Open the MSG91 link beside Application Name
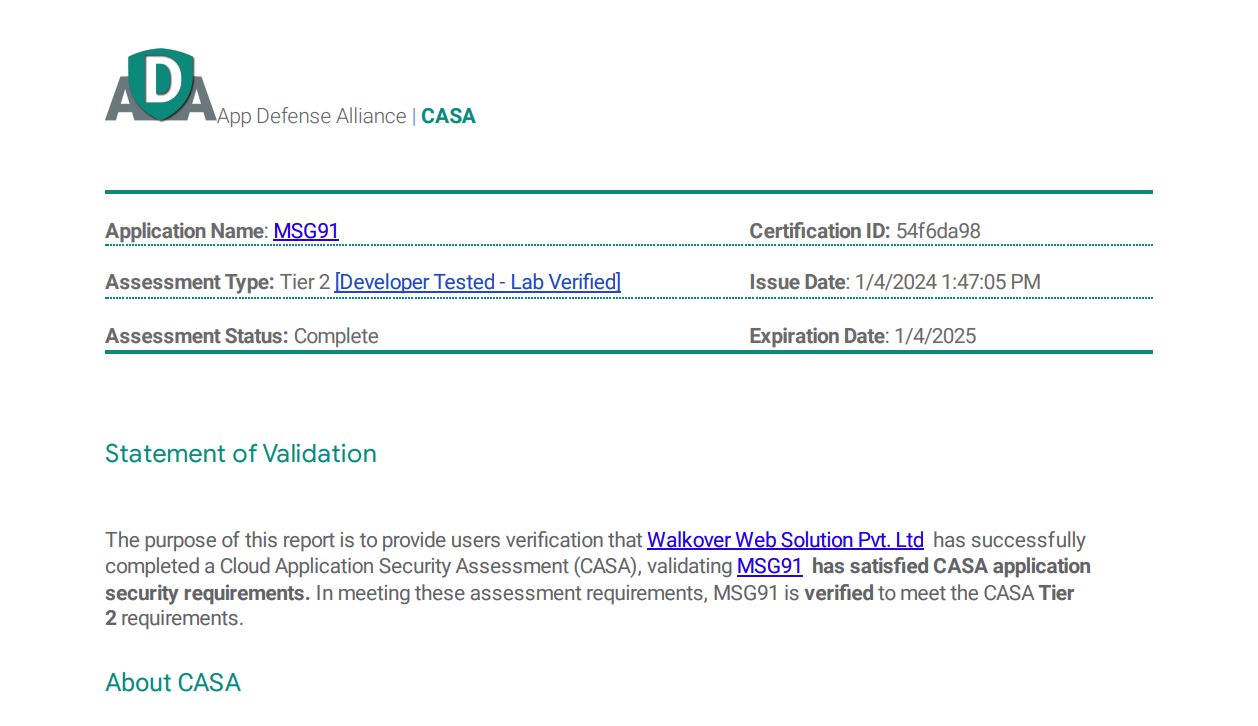1258x726 pixels. 306,231
